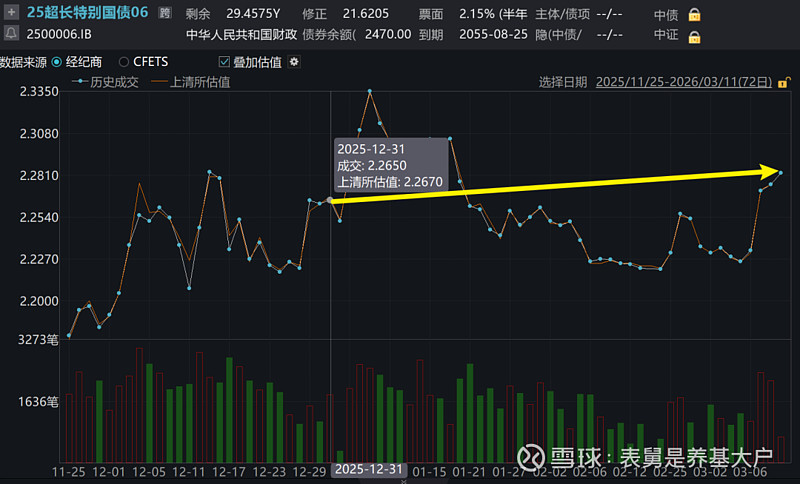This screenshot has height=484, width=800.
Task: Click the 主体/债项 rating label
Action: point(563,14)
